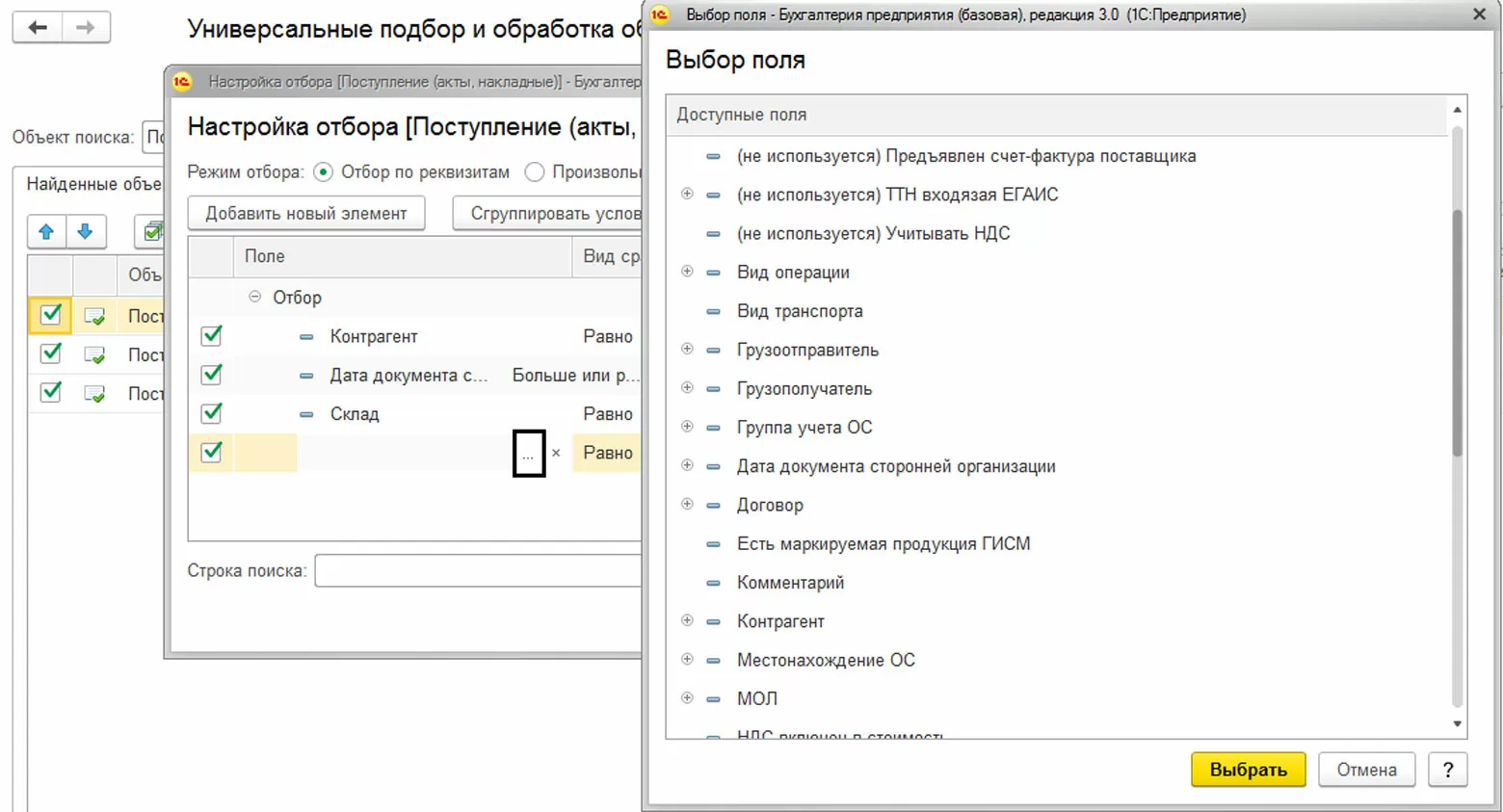Click the back navigation arrow
The height and width of the screenshot is (812, 1503).
(38, 27)
